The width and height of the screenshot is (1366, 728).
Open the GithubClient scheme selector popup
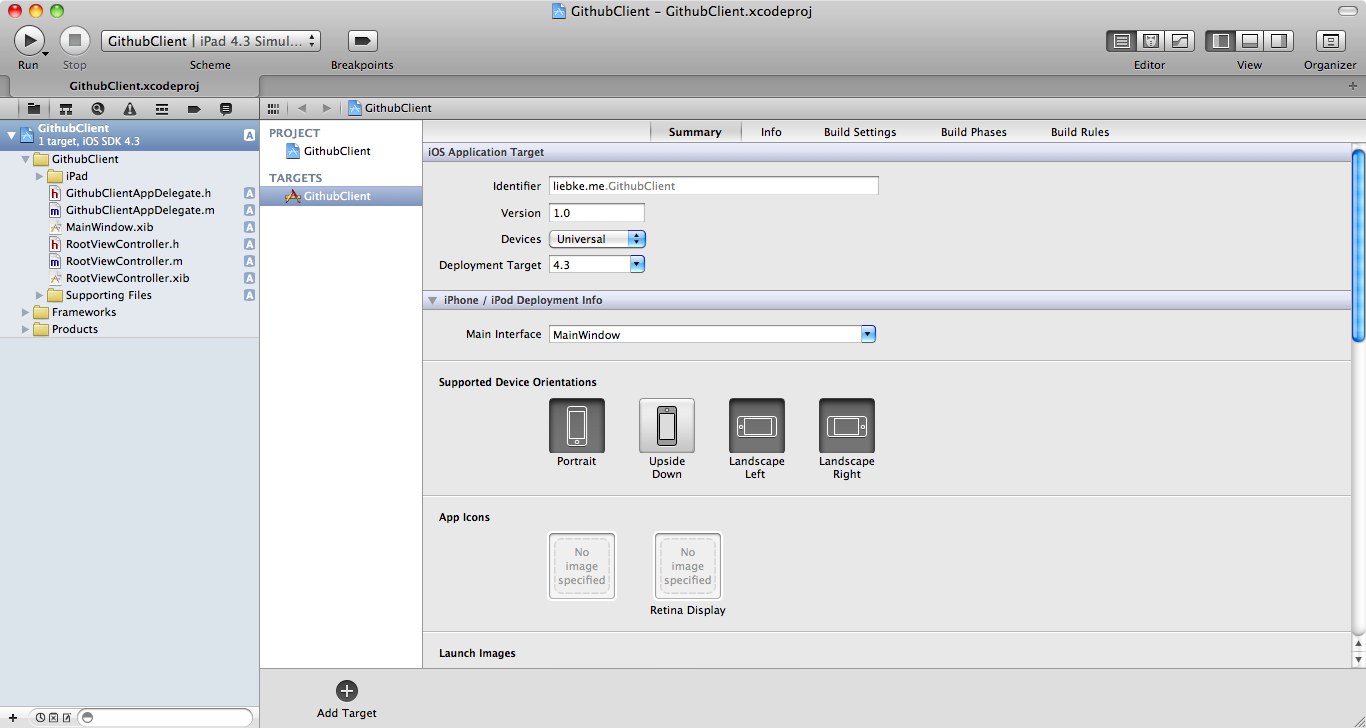click(211, 41)
